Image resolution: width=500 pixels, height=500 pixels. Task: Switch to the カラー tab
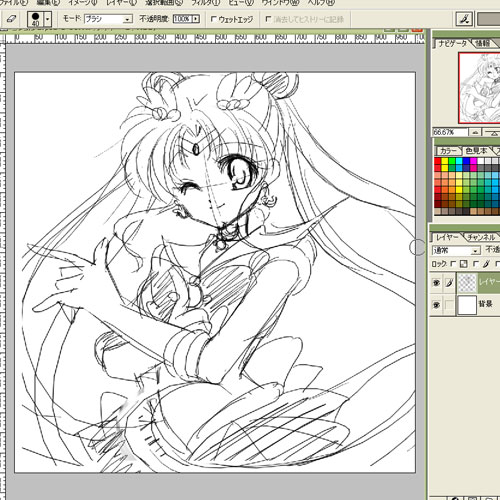(x=448, y=151)
